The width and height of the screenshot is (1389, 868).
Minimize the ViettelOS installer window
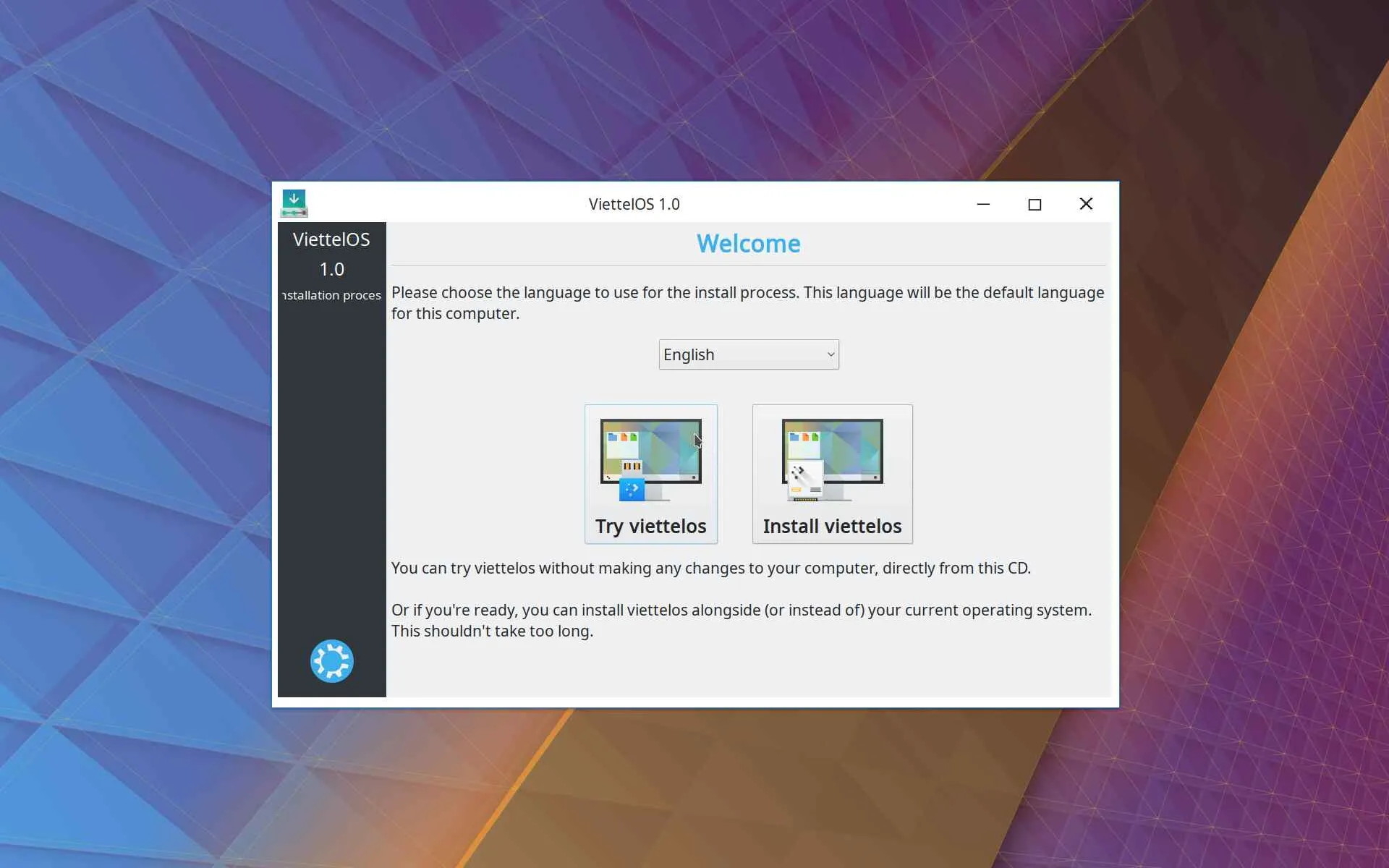[982, 204]
